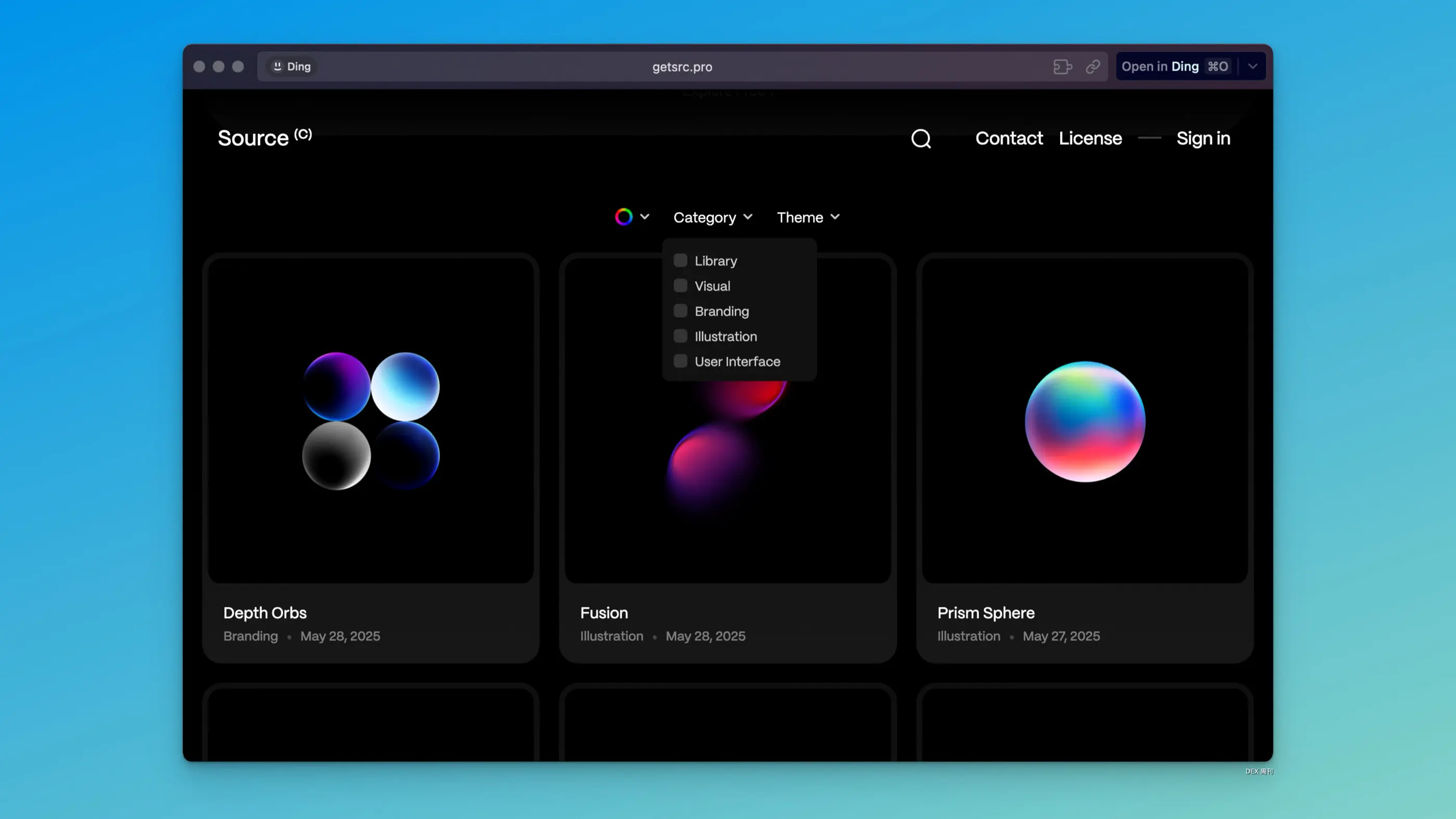Screen dimensions: 1456x819
Task: Check the Library category checkbox
Action: tap(681, 261)
